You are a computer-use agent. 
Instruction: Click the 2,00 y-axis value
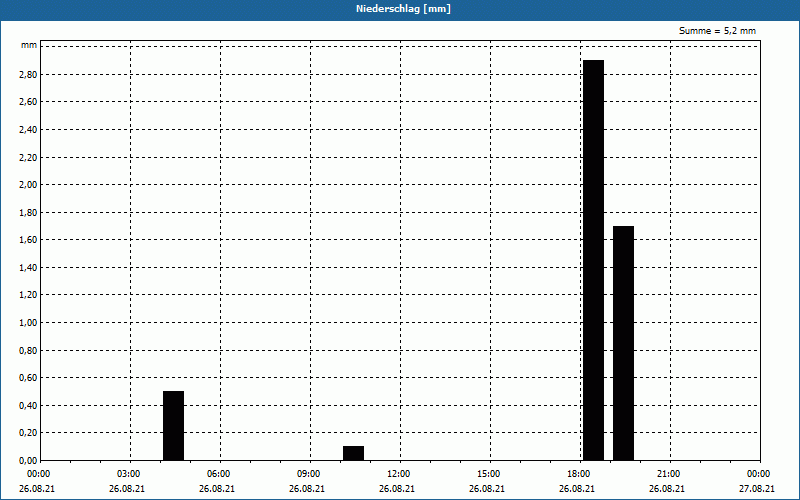pyautogui.click(x=28, y=185)
